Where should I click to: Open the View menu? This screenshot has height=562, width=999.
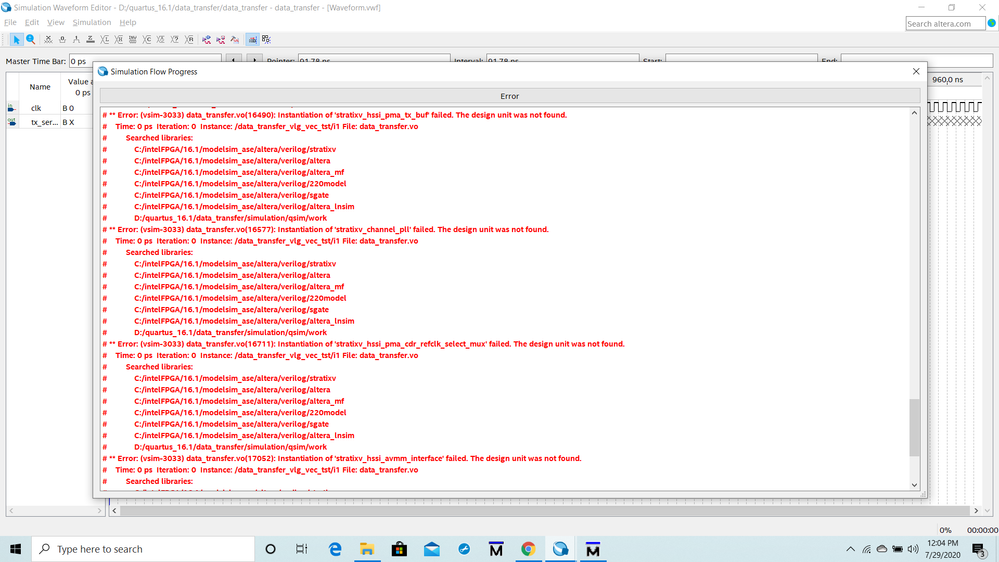pos(55,22)
